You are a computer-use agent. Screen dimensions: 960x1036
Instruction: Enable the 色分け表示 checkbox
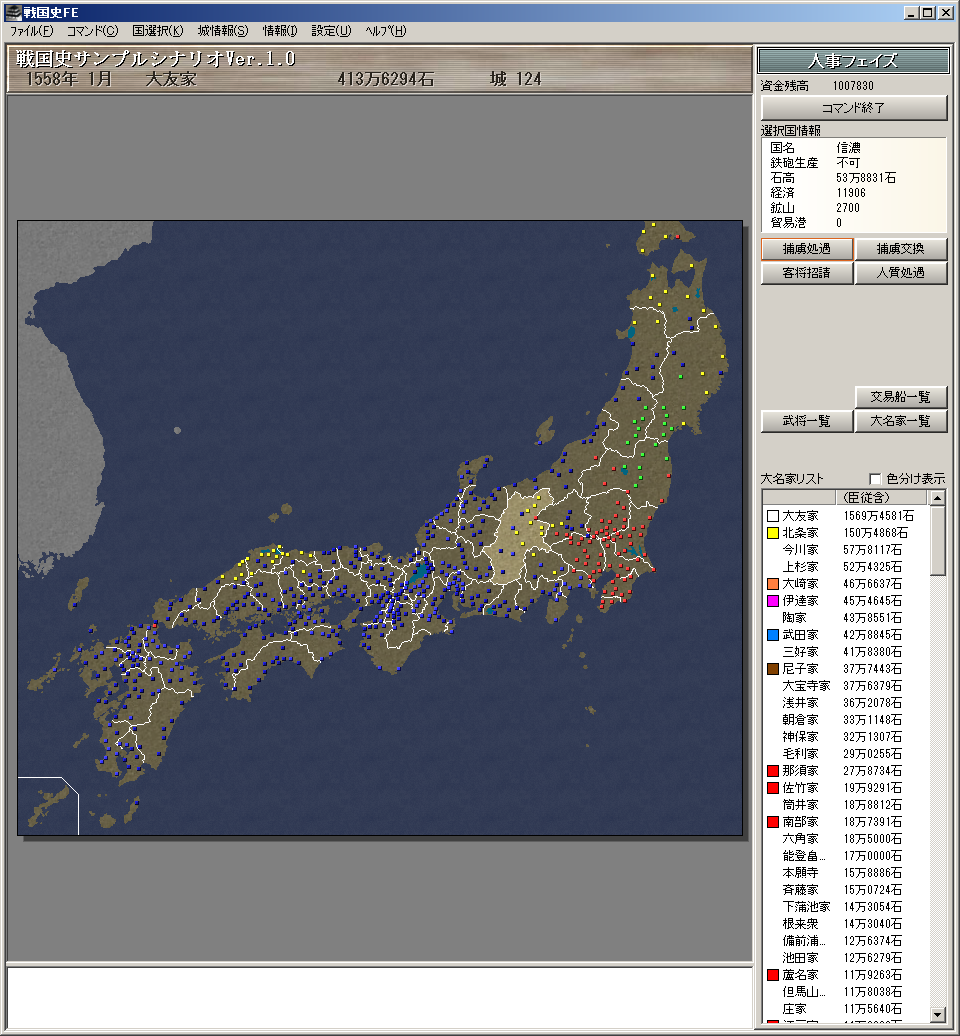click(876, 479)
